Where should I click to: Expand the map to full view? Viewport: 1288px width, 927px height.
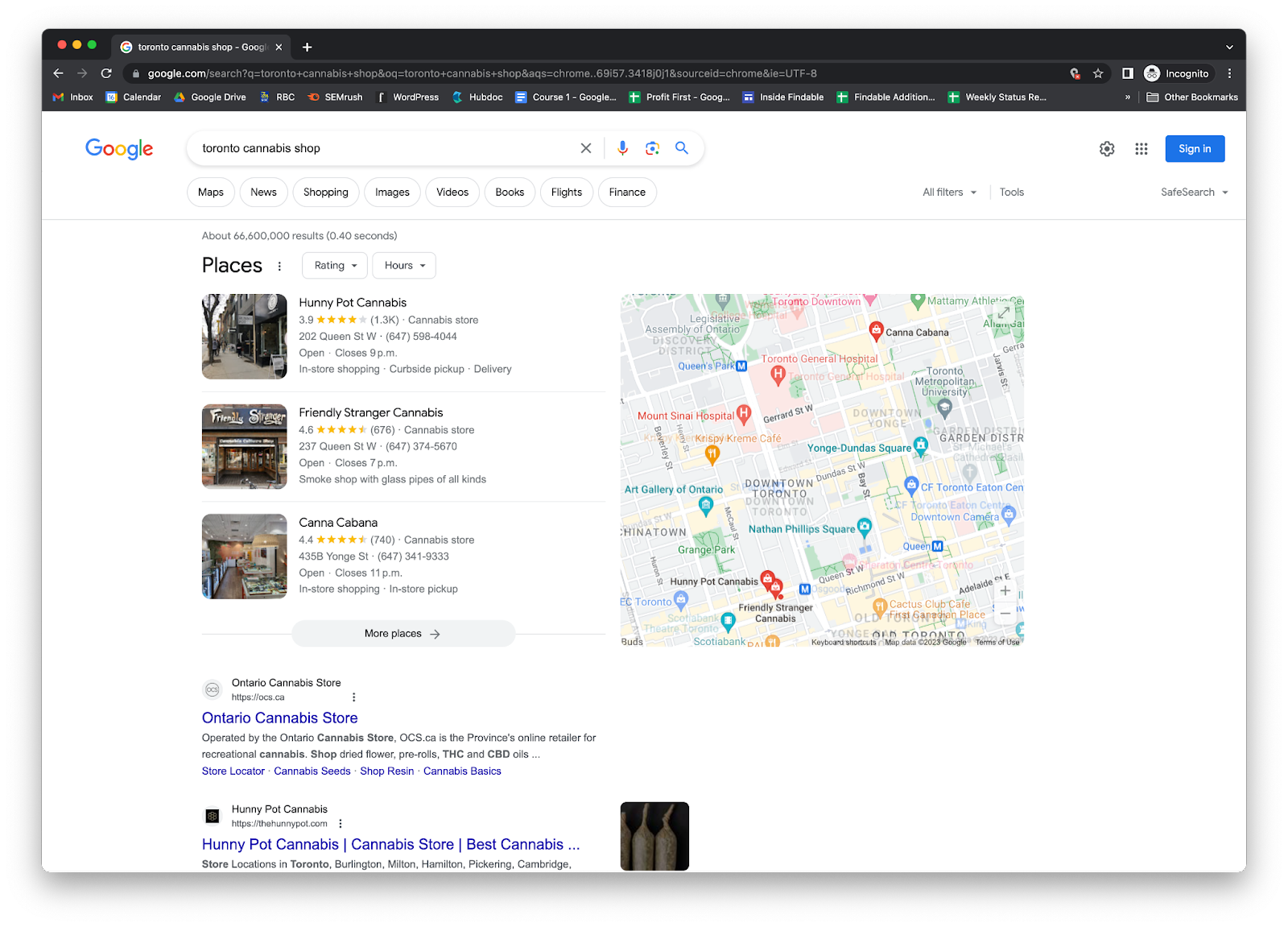click(1004, 312)
